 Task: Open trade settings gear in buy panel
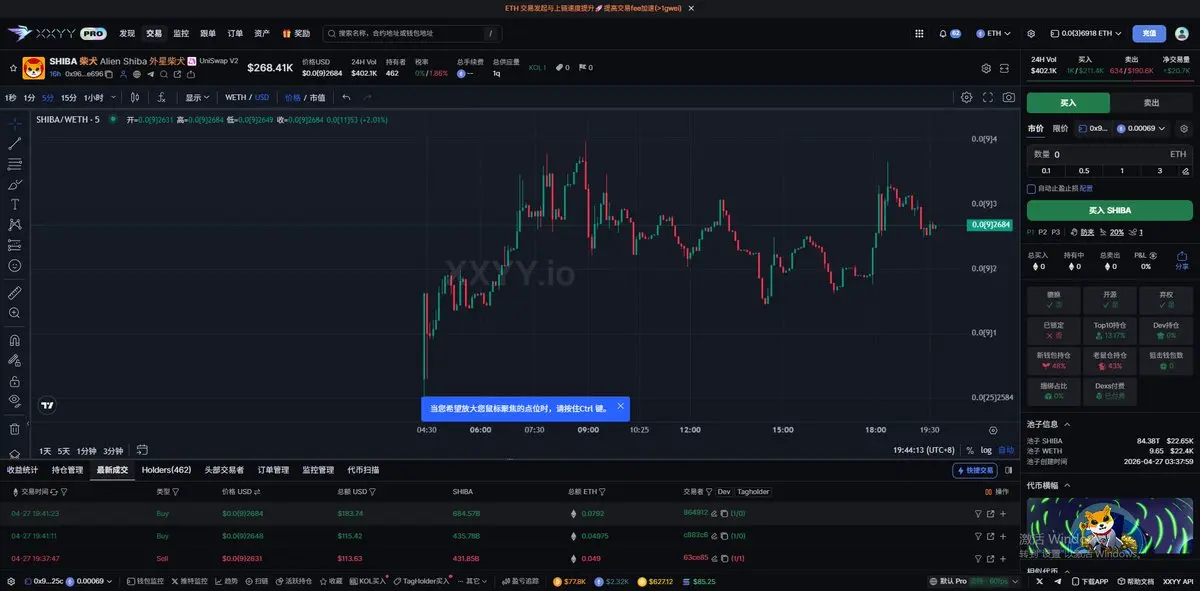tap(1184, 128)
